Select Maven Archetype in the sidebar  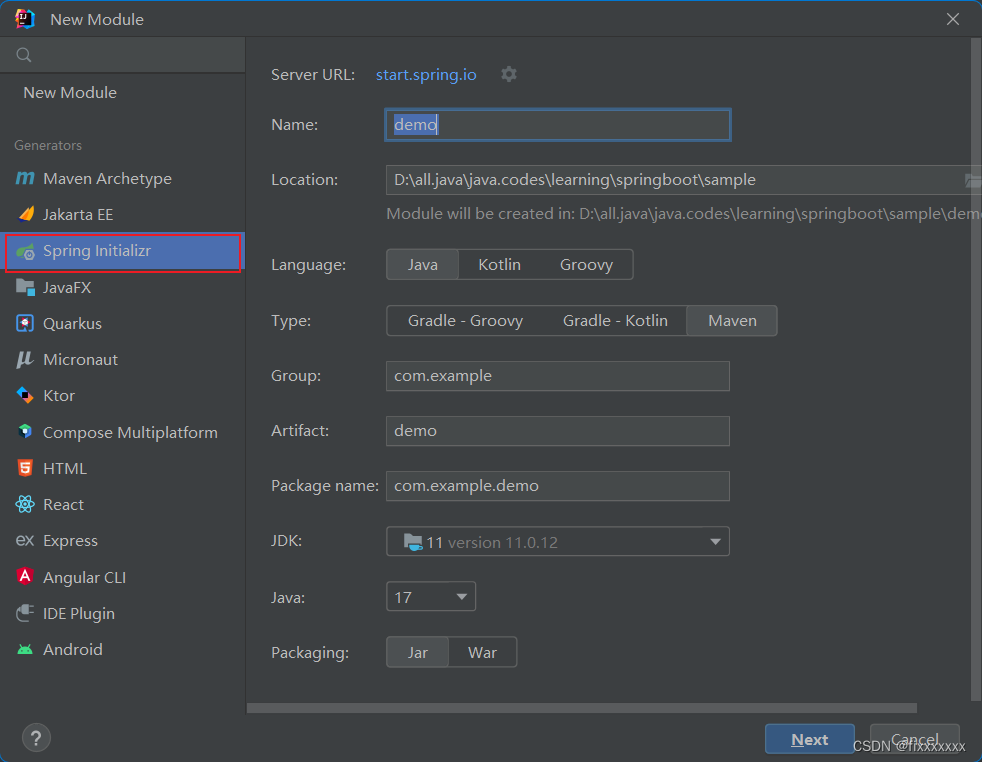point(104,178)
